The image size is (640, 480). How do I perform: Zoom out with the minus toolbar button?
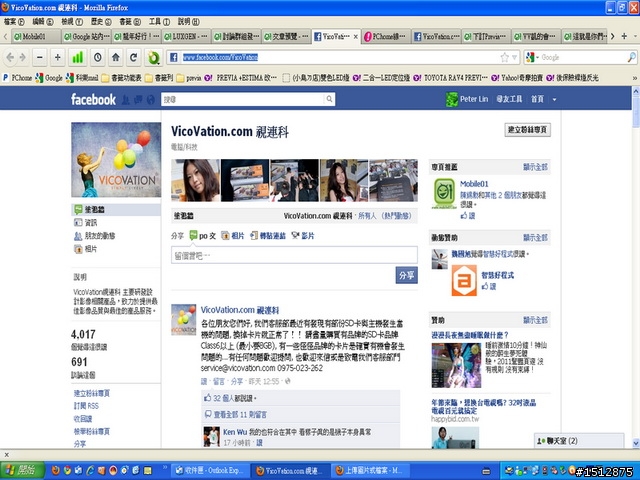click(40, 58)
